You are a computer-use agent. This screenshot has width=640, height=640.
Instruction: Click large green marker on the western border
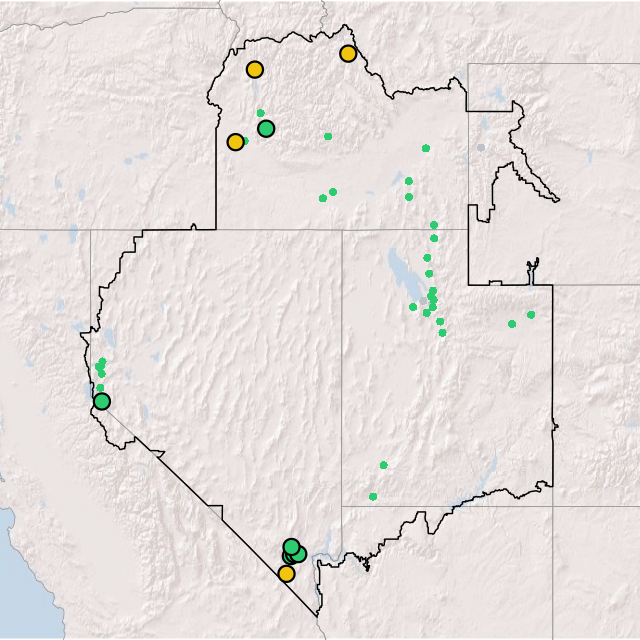102,402
